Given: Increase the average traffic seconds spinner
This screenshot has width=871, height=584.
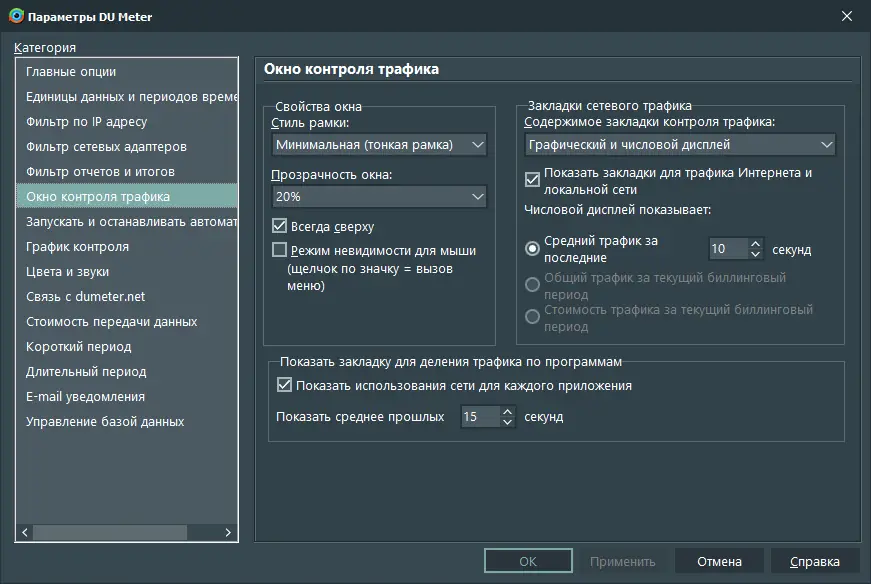Looking at the screenshot, I should (x=755, y=243).
